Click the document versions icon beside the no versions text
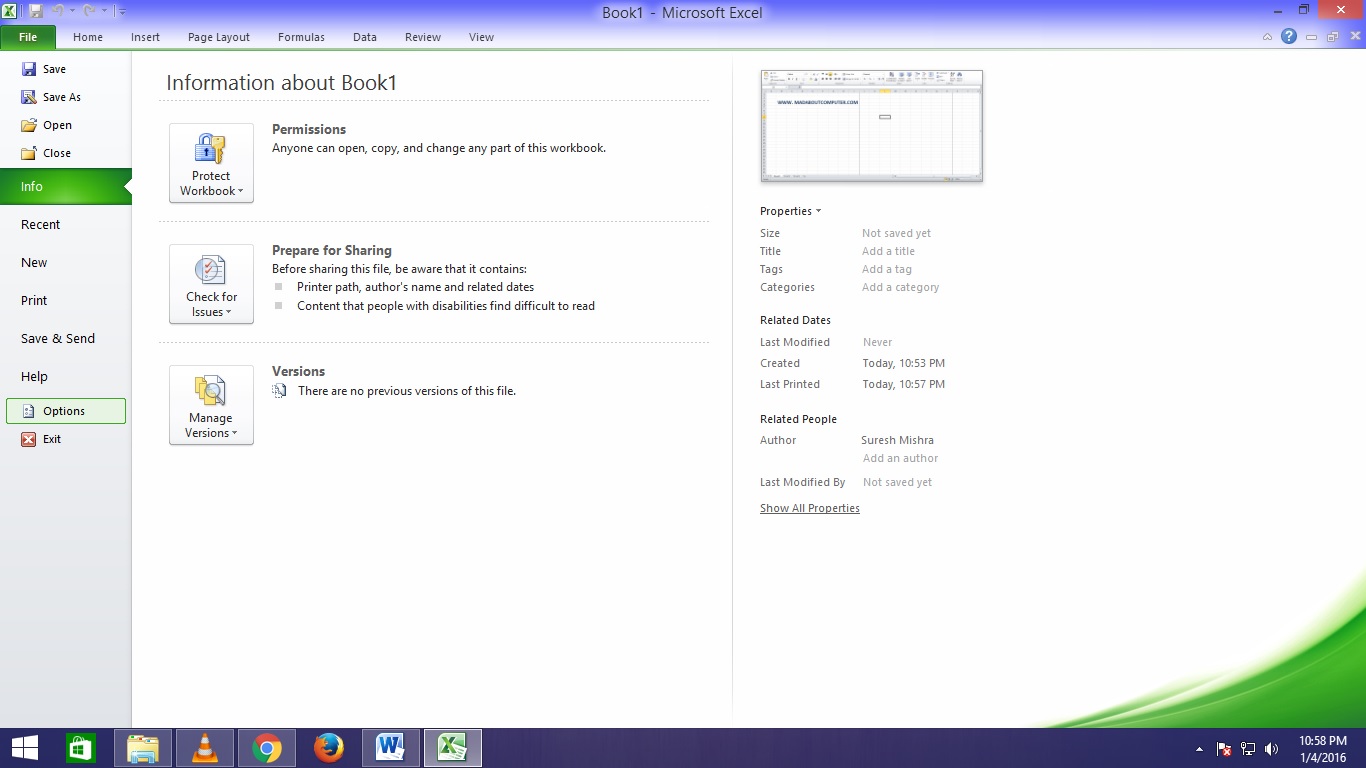 point(280,391)
